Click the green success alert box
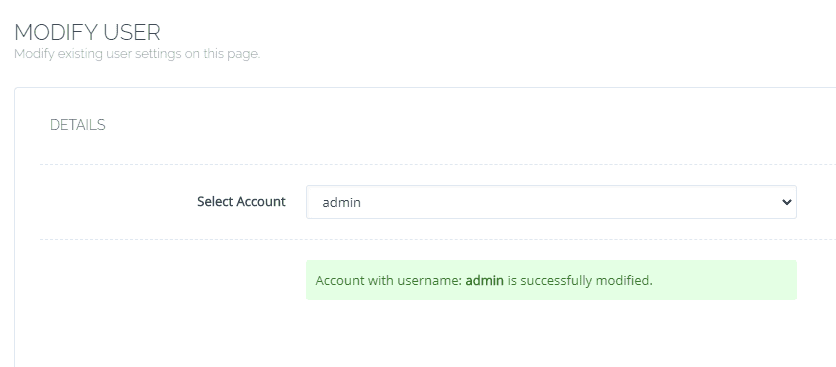This screenshot has height=367, width=836. tap(551, 280)
